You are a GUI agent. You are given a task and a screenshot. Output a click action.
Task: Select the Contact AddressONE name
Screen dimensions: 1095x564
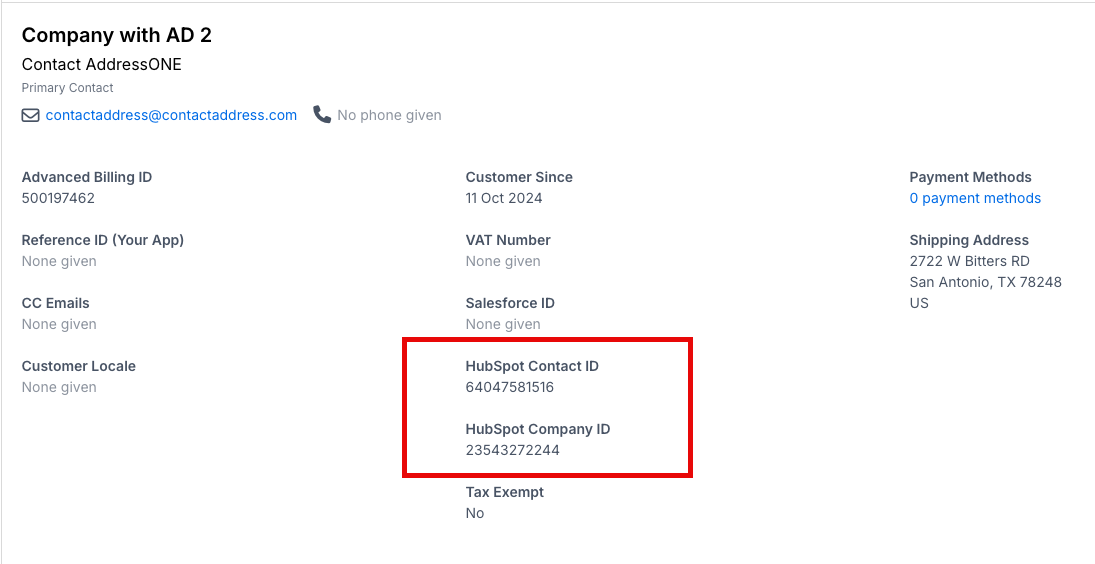(102, 64)
